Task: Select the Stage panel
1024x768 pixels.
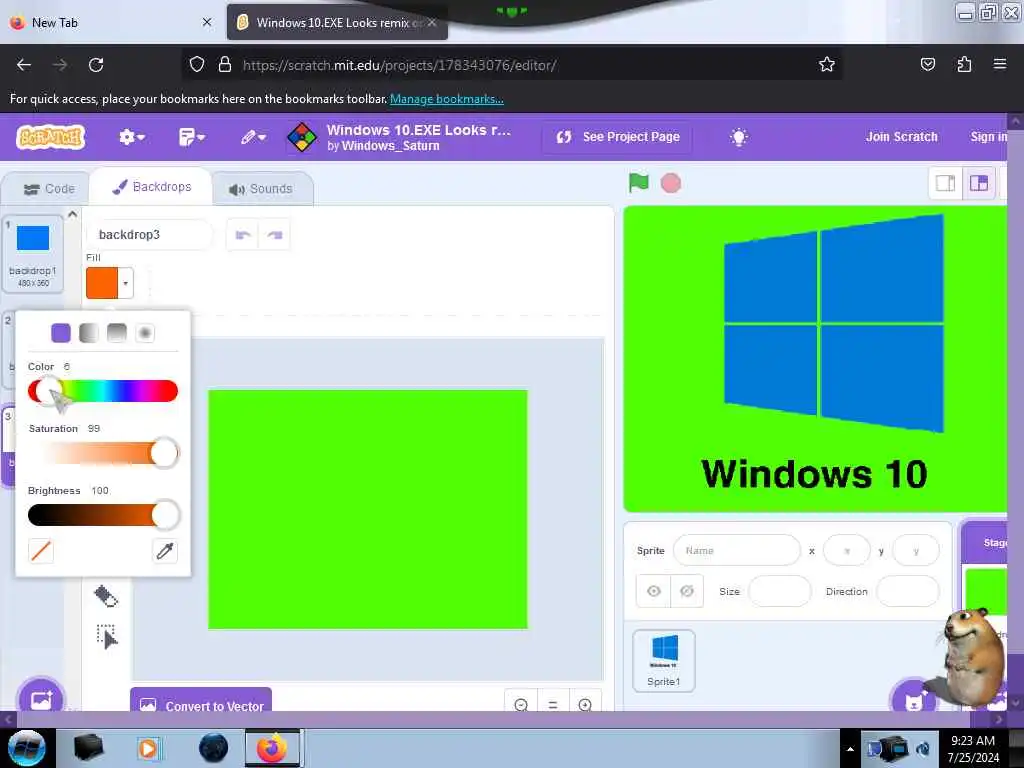Action: 985,588
